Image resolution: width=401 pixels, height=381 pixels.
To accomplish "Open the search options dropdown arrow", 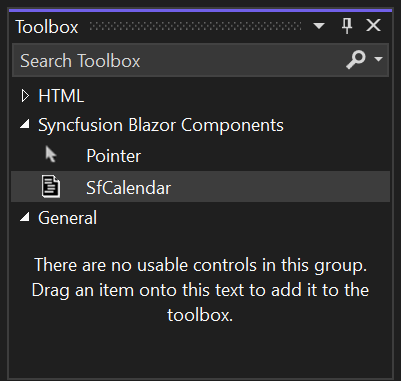I will click(x=378, y=59).
